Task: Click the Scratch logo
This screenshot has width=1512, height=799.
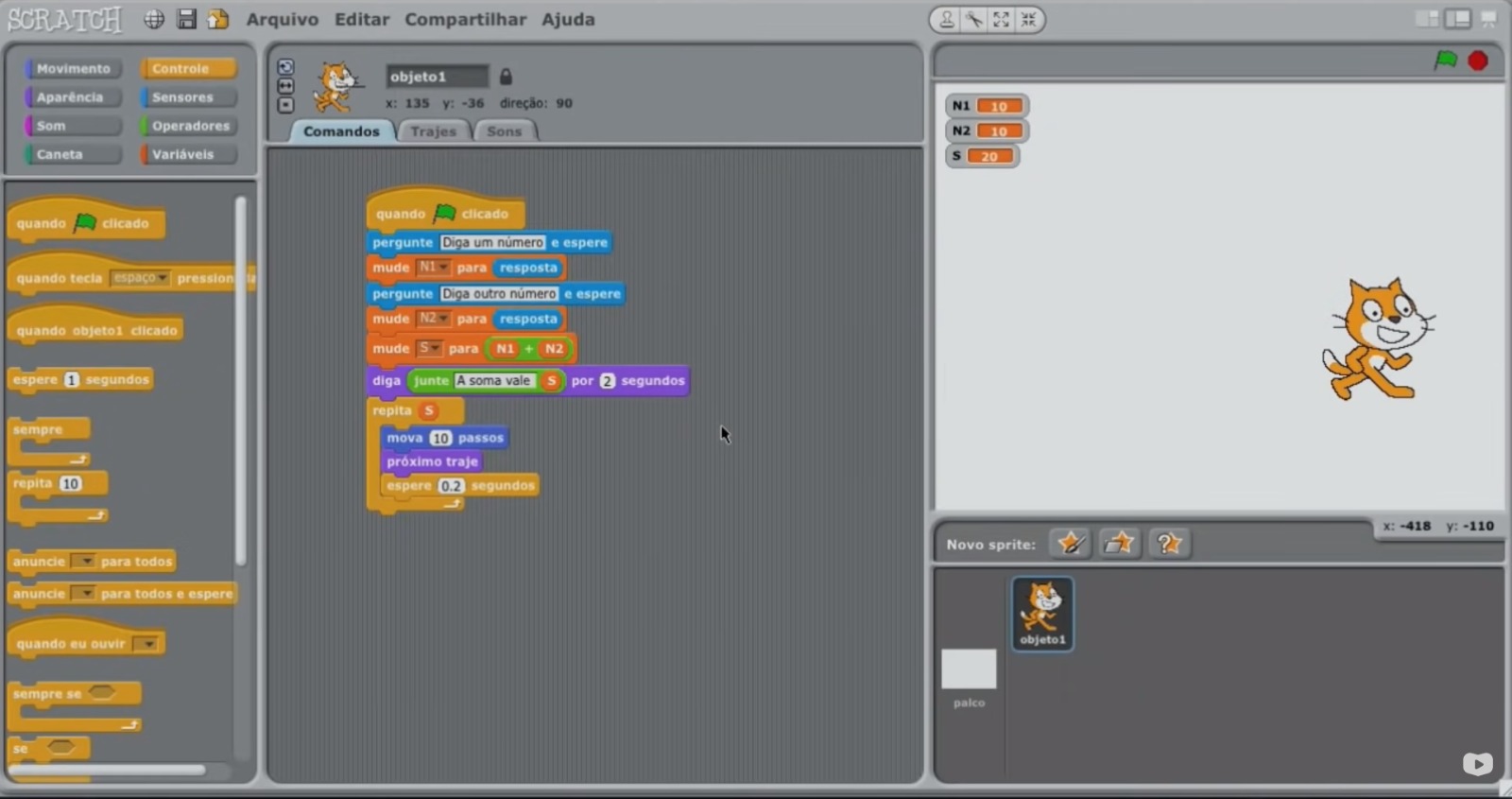Action: pos(64,19)
